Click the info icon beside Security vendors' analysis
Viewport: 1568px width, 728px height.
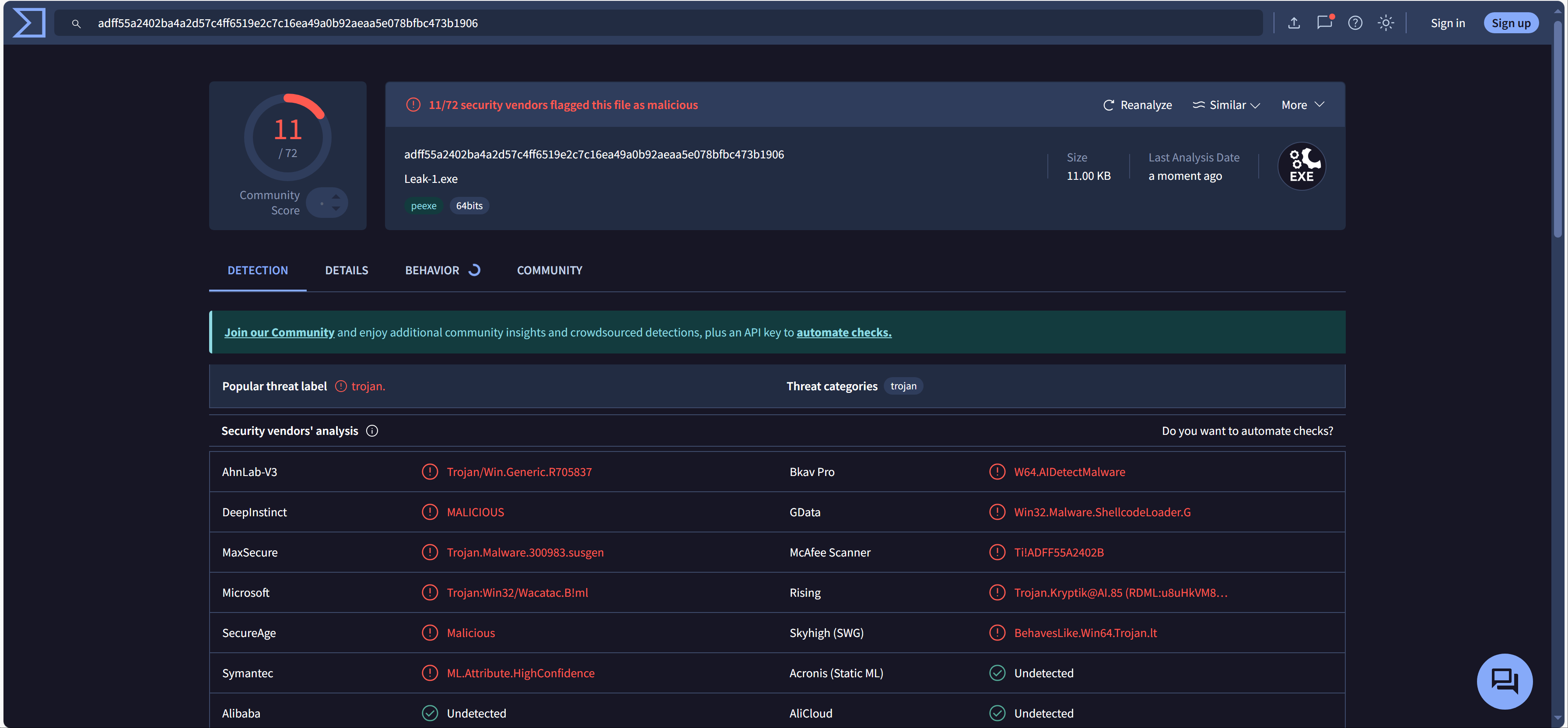pyautogui.click(x=372, y=431)
